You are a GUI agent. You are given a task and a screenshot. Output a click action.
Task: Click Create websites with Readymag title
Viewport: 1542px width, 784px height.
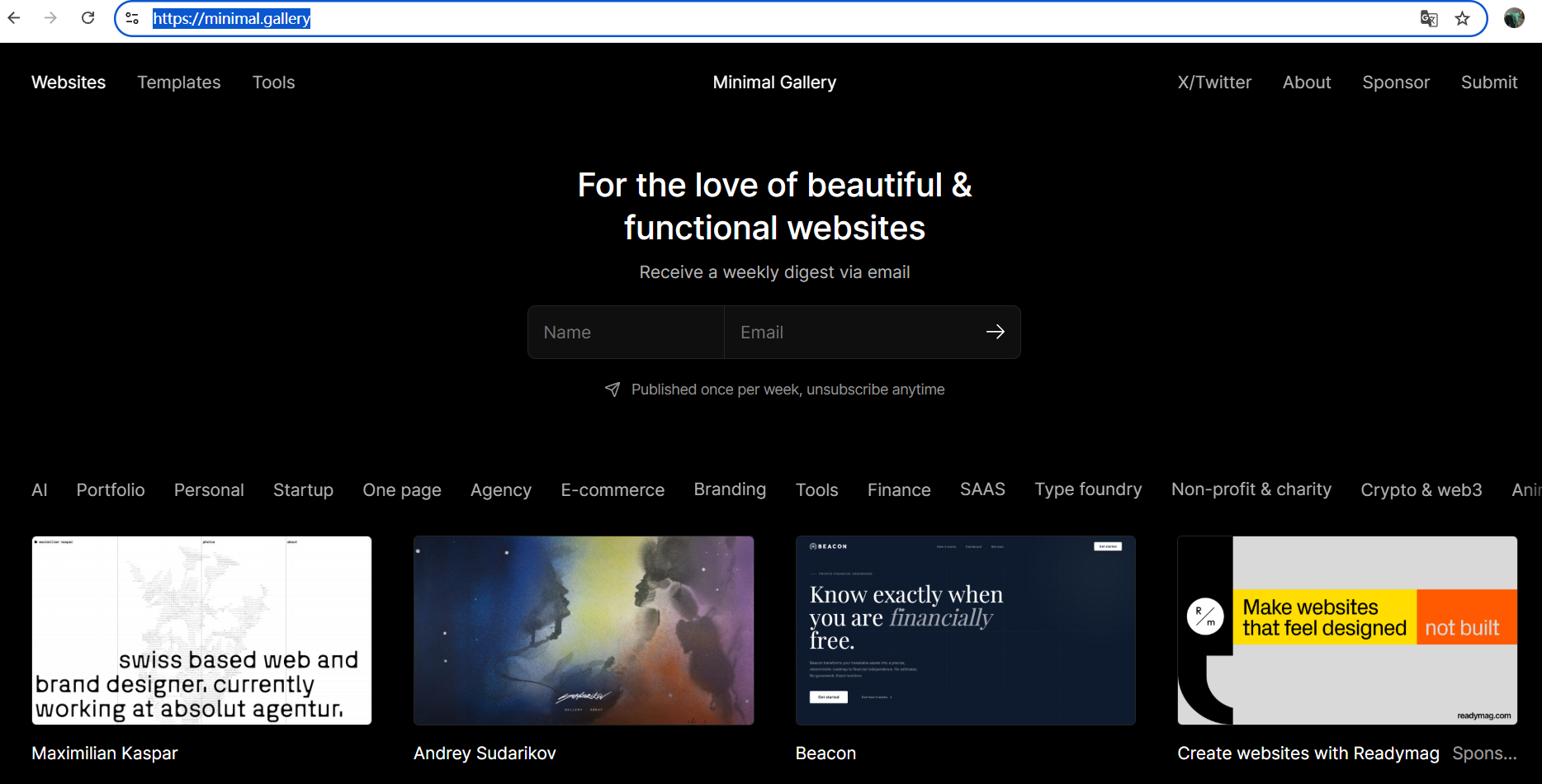[x=1308, y=753]
